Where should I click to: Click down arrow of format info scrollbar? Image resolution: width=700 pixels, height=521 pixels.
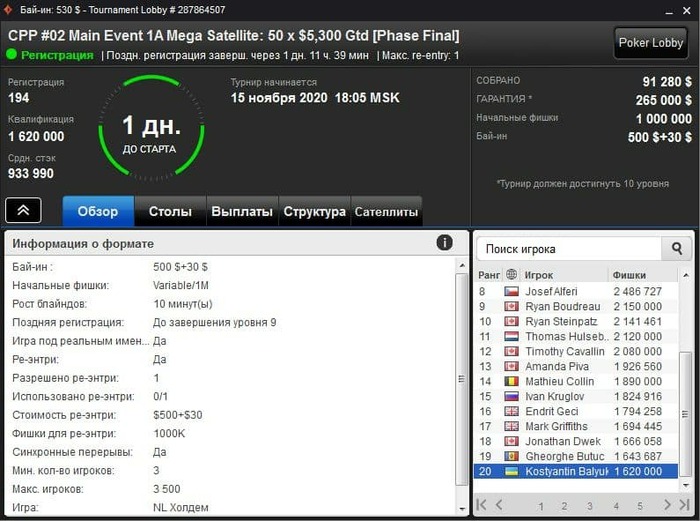click(462, 509)
